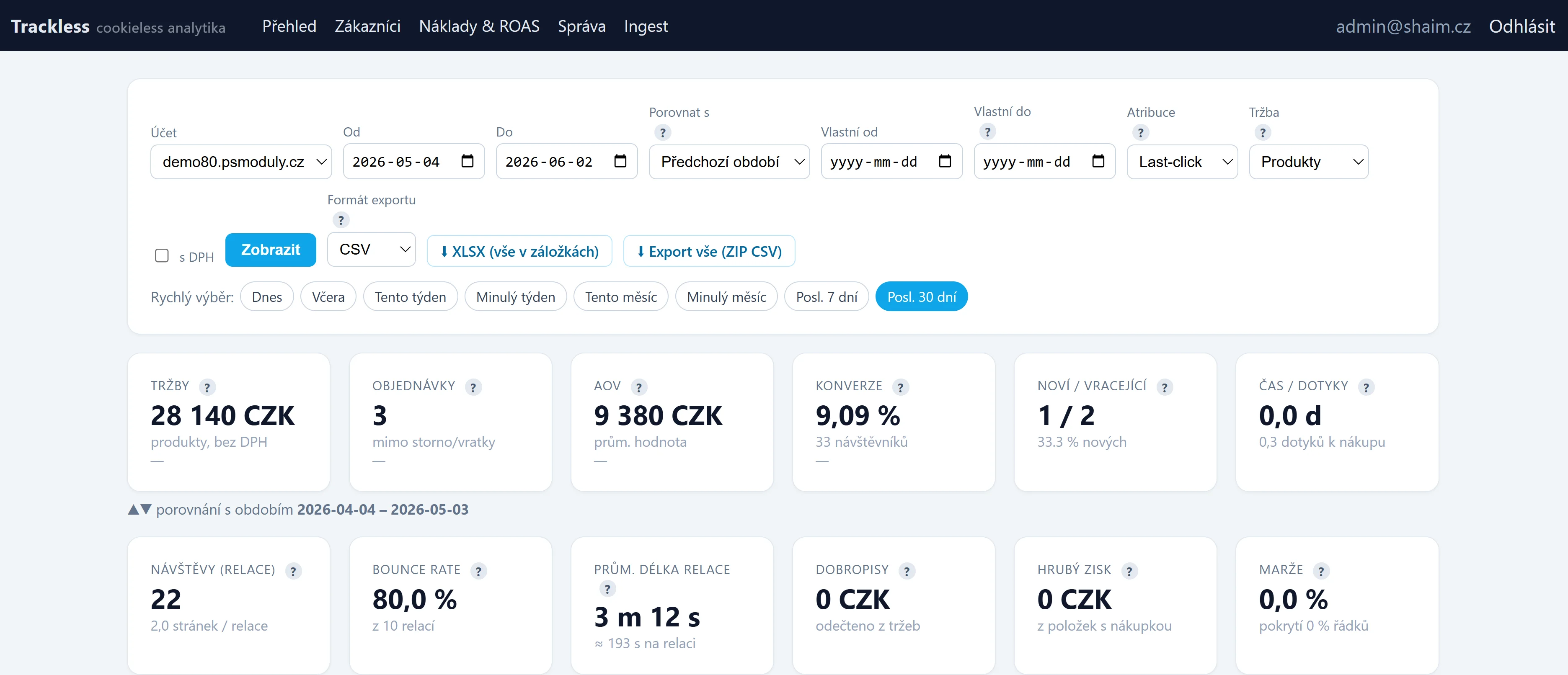Click the Zobrazit button
Viewport: 1568px width, 675px height.
coord(271,250)
